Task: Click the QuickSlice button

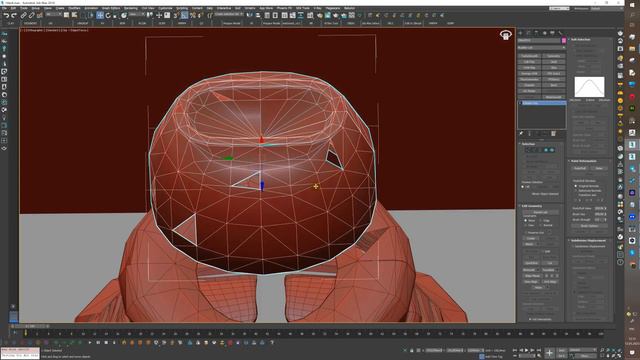Action: click(x=531, y=263)
